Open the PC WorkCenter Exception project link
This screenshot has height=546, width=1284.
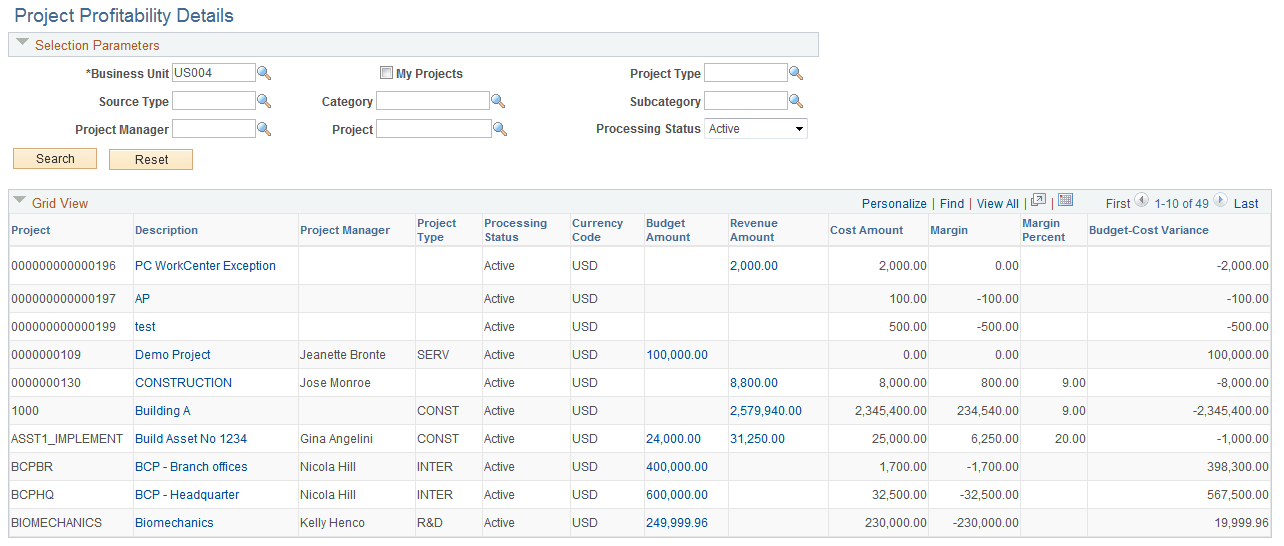(x=205, y=266)
